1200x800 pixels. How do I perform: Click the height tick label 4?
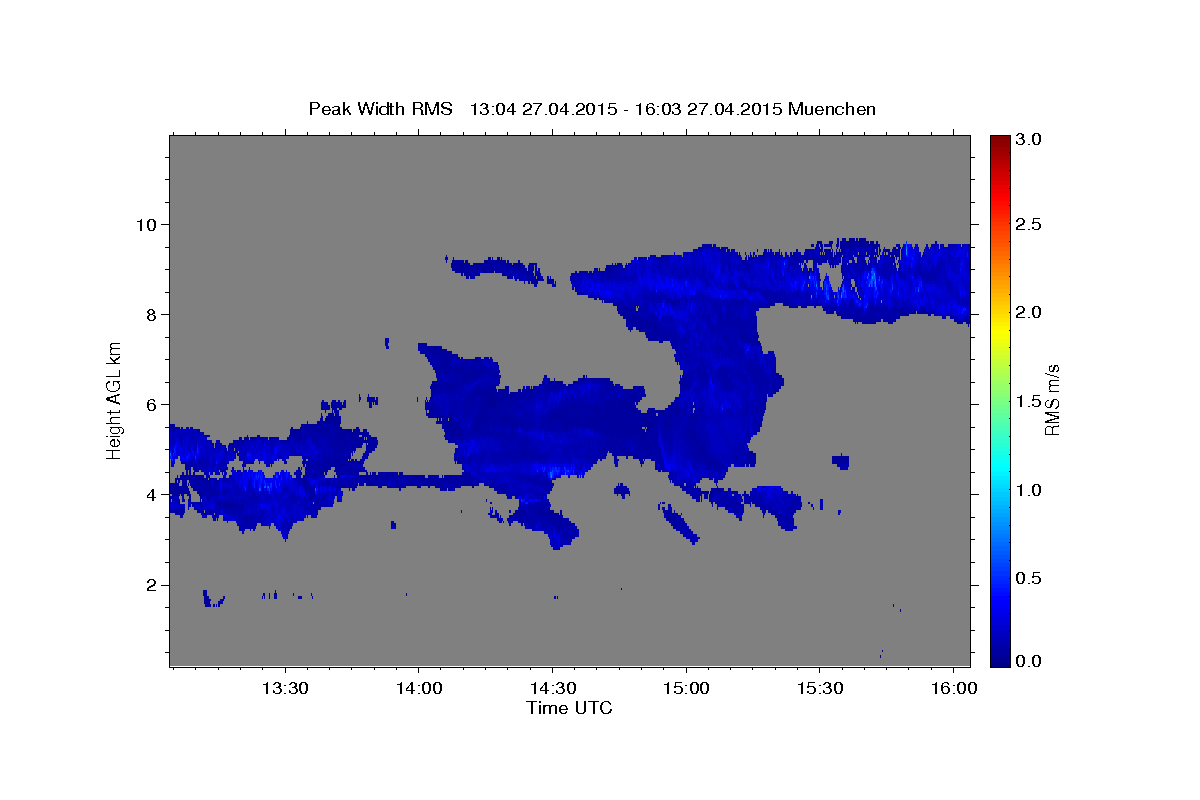click(x=153, y=495)
